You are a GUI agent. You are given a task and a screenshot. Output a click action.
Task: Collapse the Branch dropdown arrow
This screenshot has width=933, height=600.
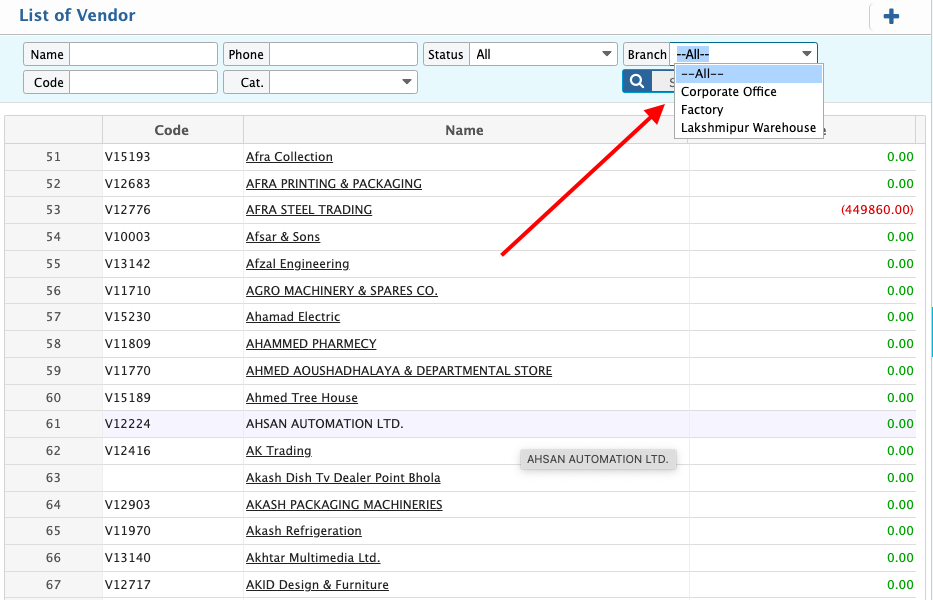806,54
